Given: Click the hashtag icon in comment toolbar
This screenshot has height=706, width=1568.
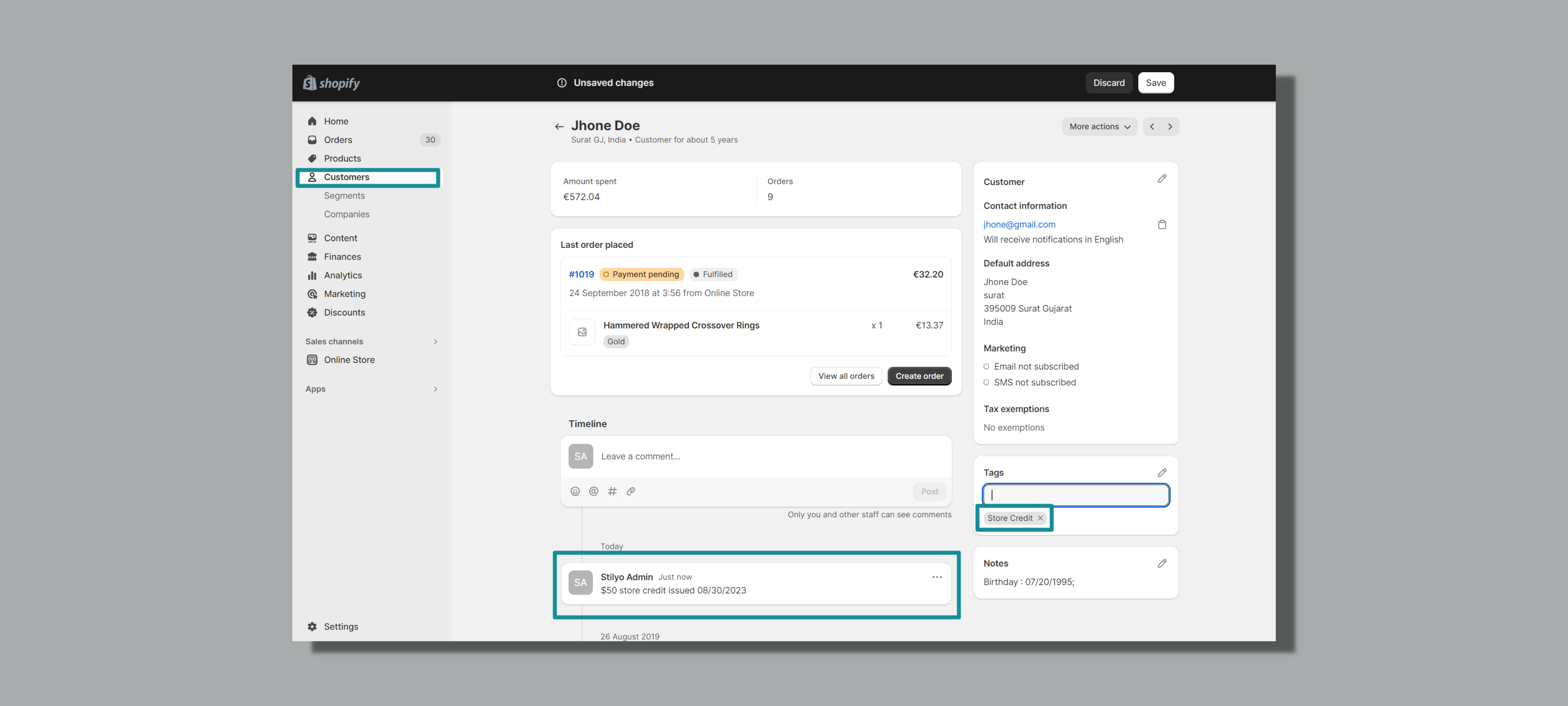Looking at the screenshot, I should point(612,491).
